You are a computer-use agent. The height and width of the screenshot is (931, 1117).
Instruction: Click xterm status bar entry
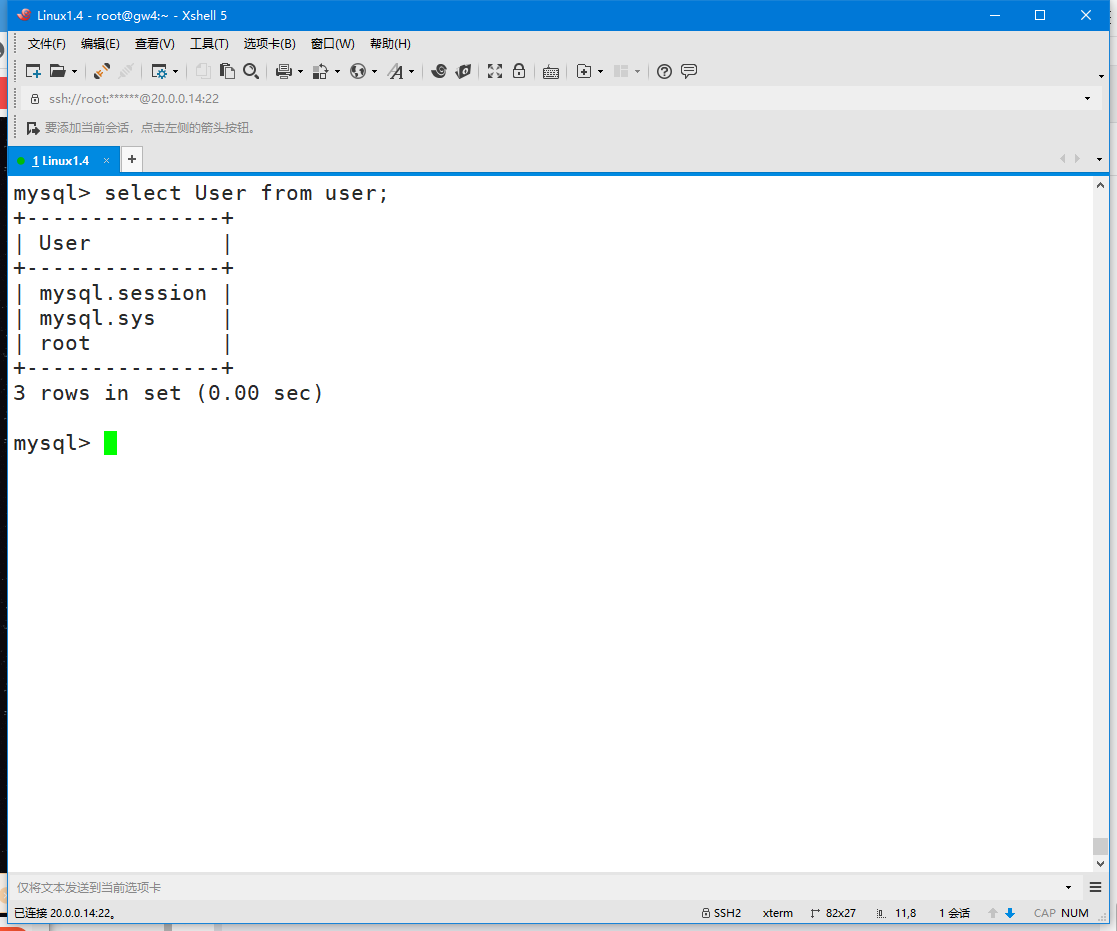(x=778, y=913)
